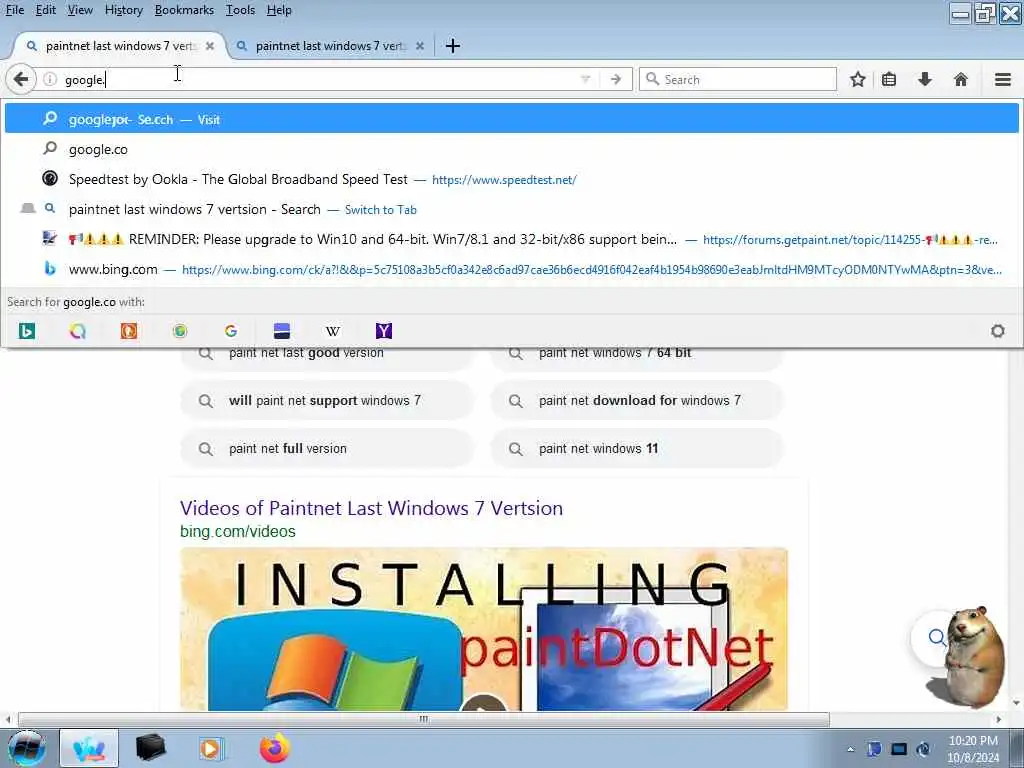Show bookmarks list icon
The image size is (1024, 768).
point(889,80)
